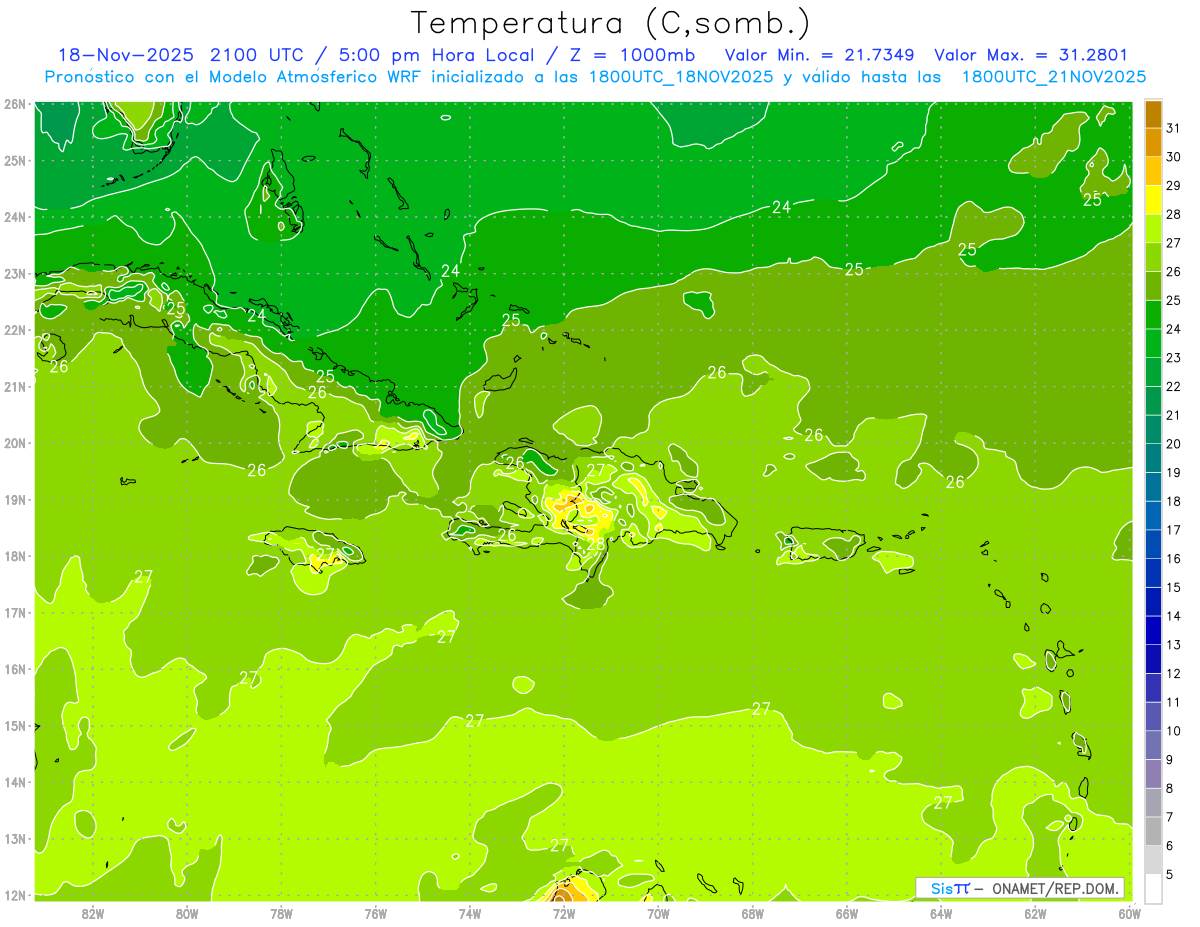Image resolution: width=1200 pixels, height=927 pixels.
Task: Select the "Z = 1000mb" level label
Action: click(x=632, y=55)
